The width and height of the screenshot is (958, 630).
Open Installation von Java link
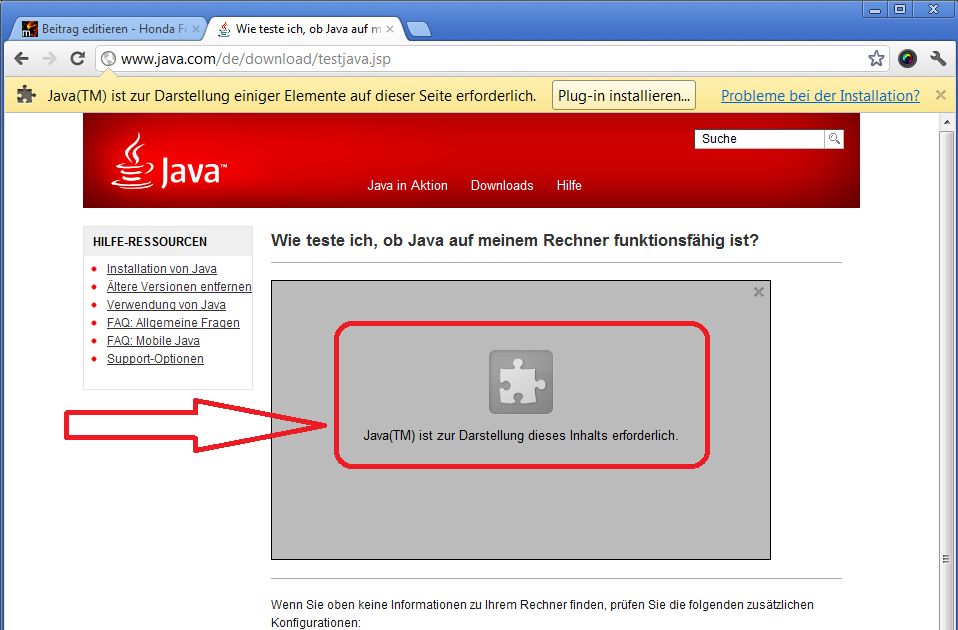(x=162, y=269)
